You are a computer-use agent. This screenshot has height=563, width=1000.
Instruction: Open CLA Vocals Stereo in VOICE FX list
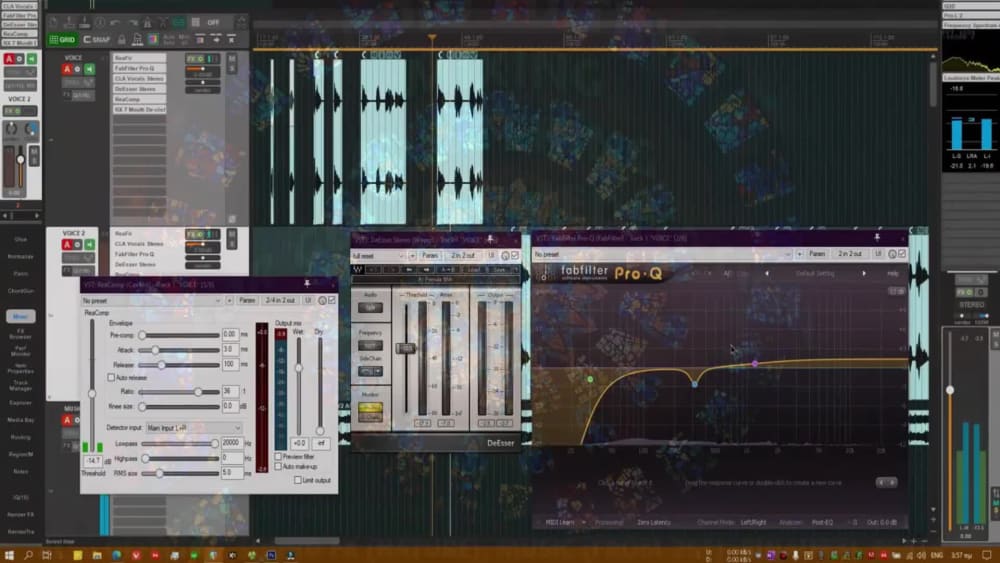[x=139, y=78]
